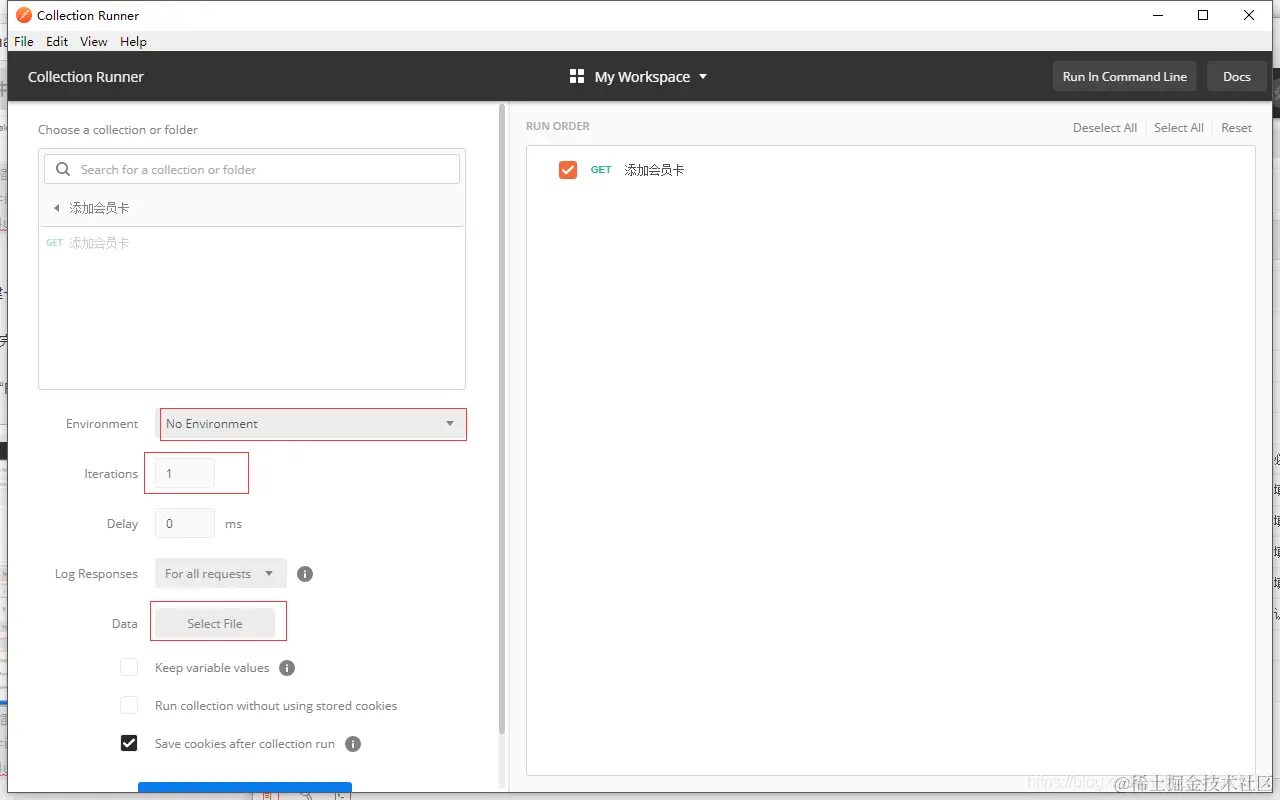This screenshot has width=1280, height=800.
Task: Close the Collection Runner window
Action: pos(1249,15)
